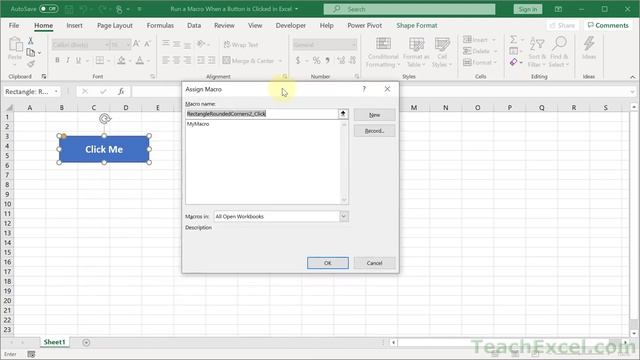This screenshot has width=640, height=360.
Task: Toggle Bold formatting
Action: pos(57,60)
